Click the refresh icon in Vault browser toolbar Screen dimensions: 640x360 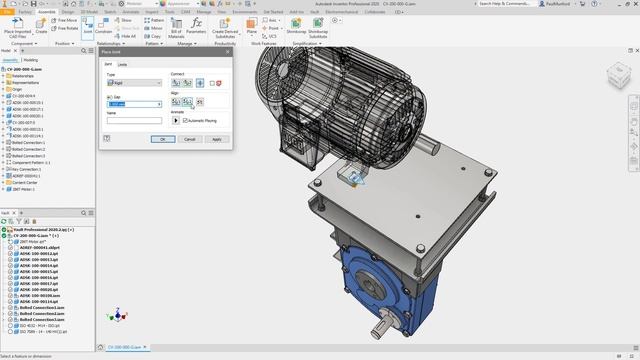(x=4, y=221)
